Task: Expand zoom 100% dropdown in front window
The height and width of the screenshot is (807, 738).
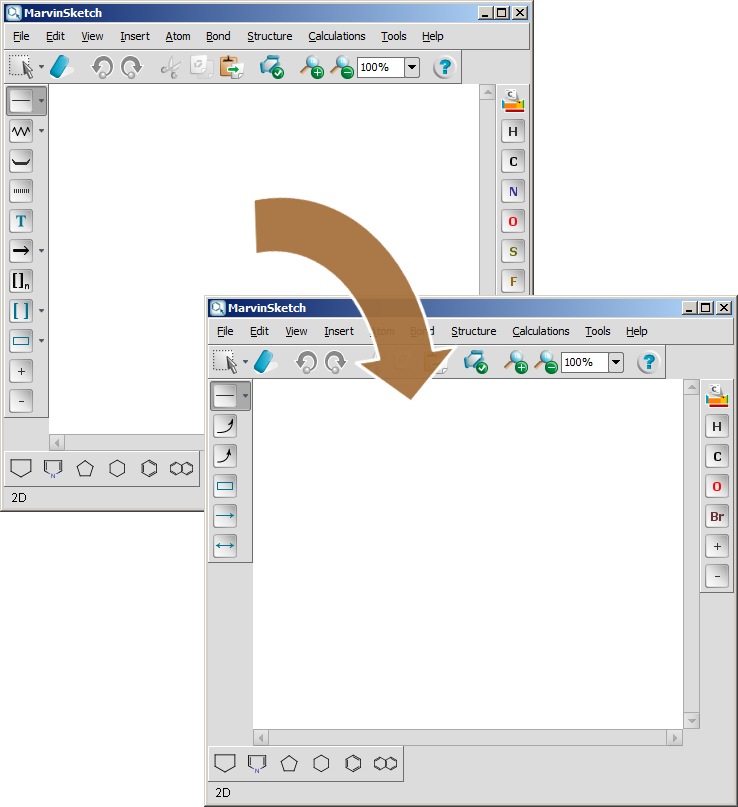Action: click(x=615, y=362)
